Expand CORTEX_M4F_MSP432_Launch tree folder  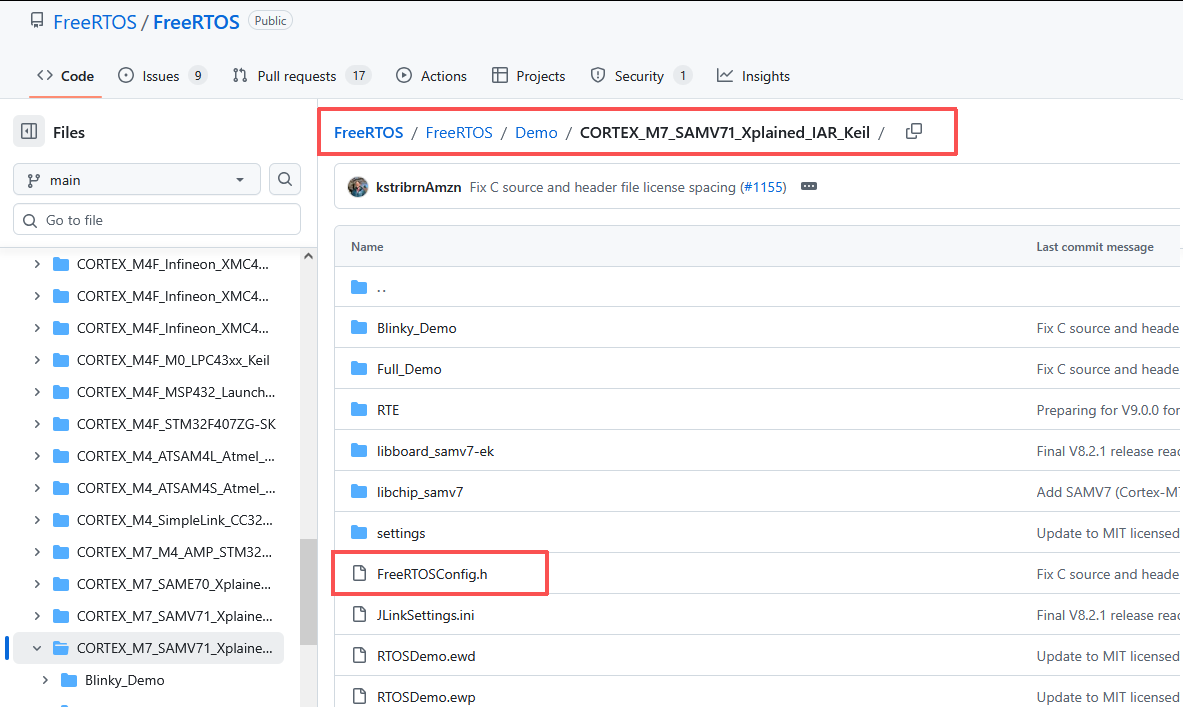tap(37, 392)
